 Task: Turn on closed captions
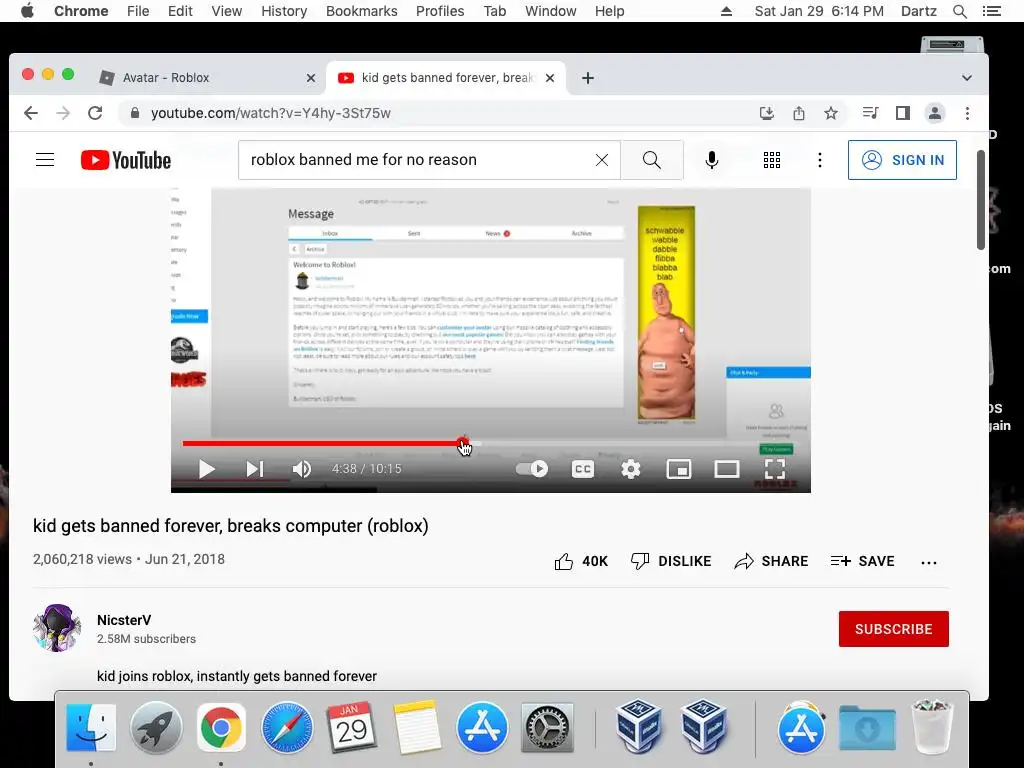pyautogui.click(x=583, y=469)
